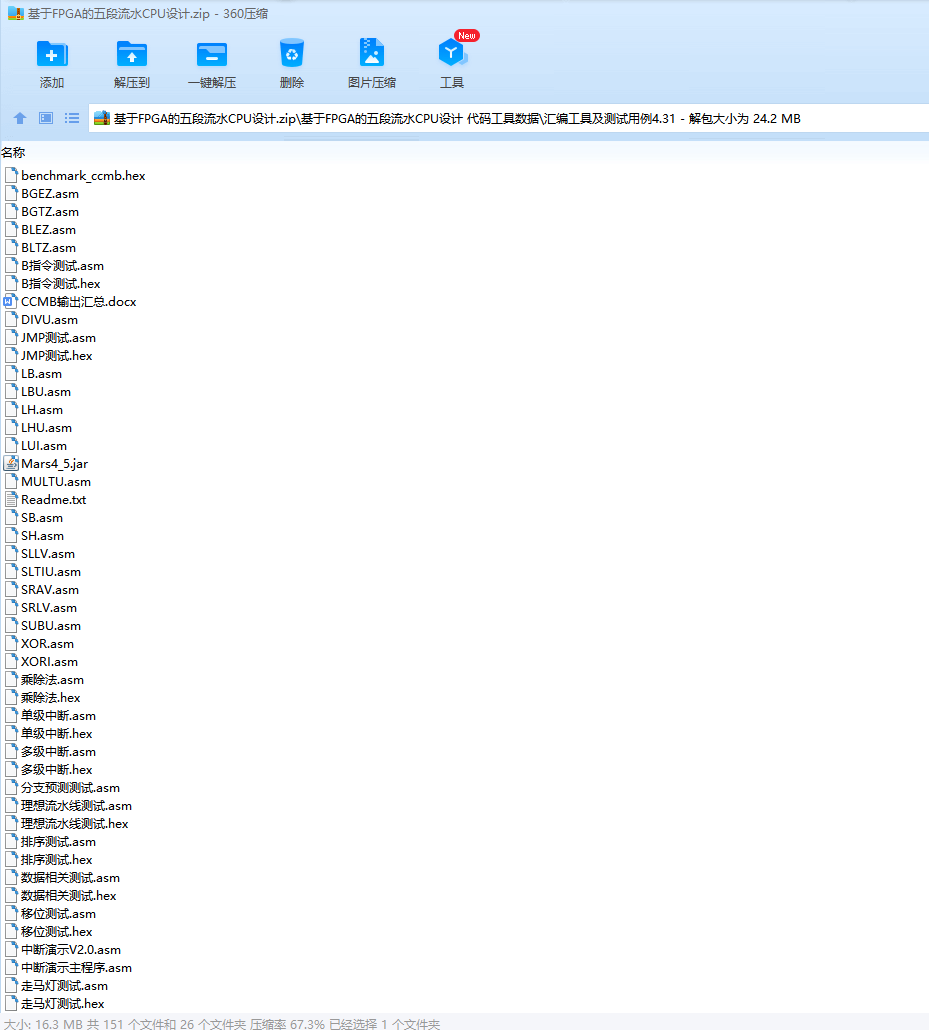The width and height of the screenshot is (929, 1030).
Task: Click the file icon of DIVU.asm
Action: [x=11, y=320]
